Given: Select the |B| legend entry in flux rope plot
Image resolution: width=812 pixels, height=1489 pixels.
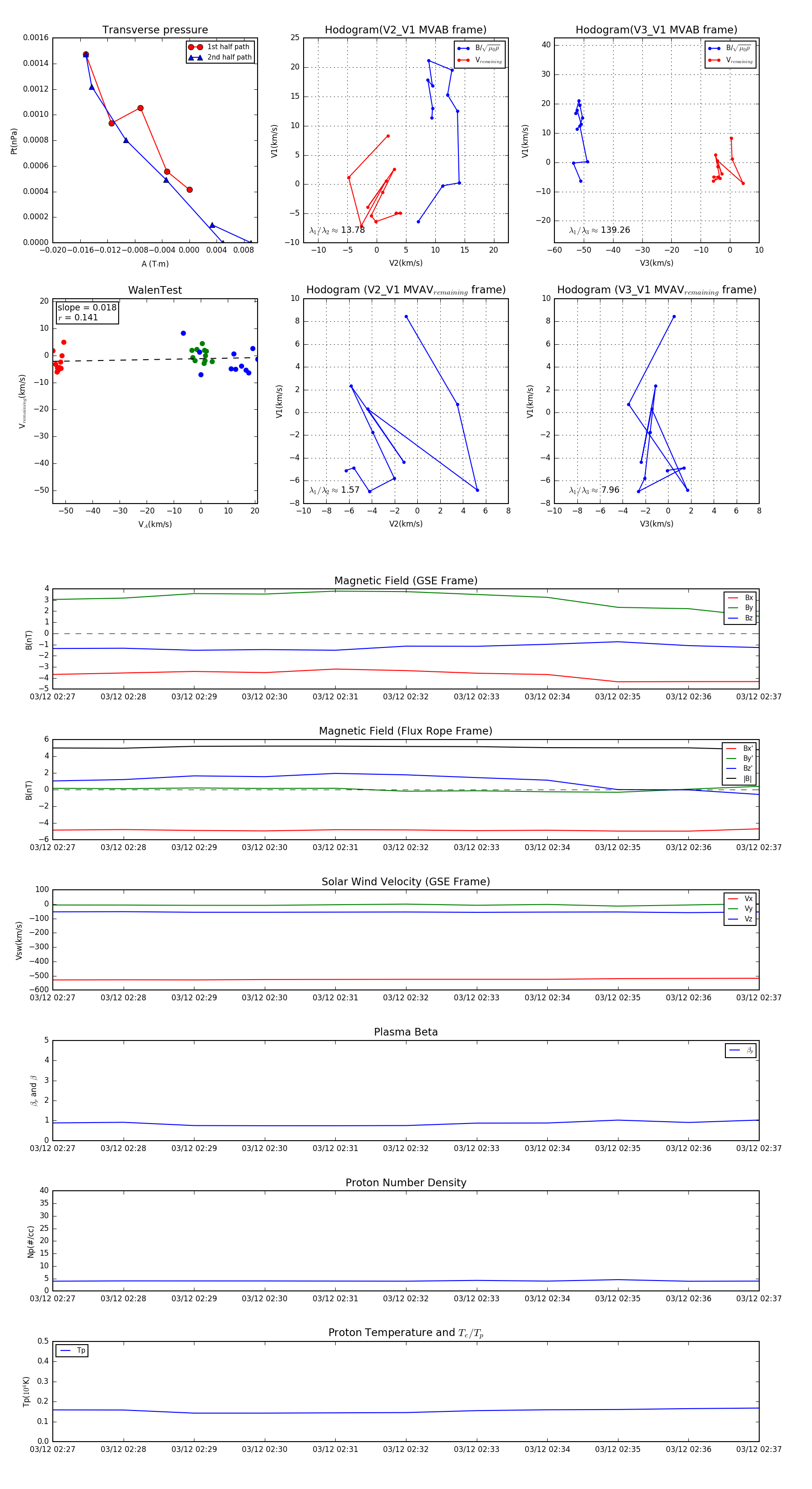Looking at the screenshot, I should click(x=739, y=779).
